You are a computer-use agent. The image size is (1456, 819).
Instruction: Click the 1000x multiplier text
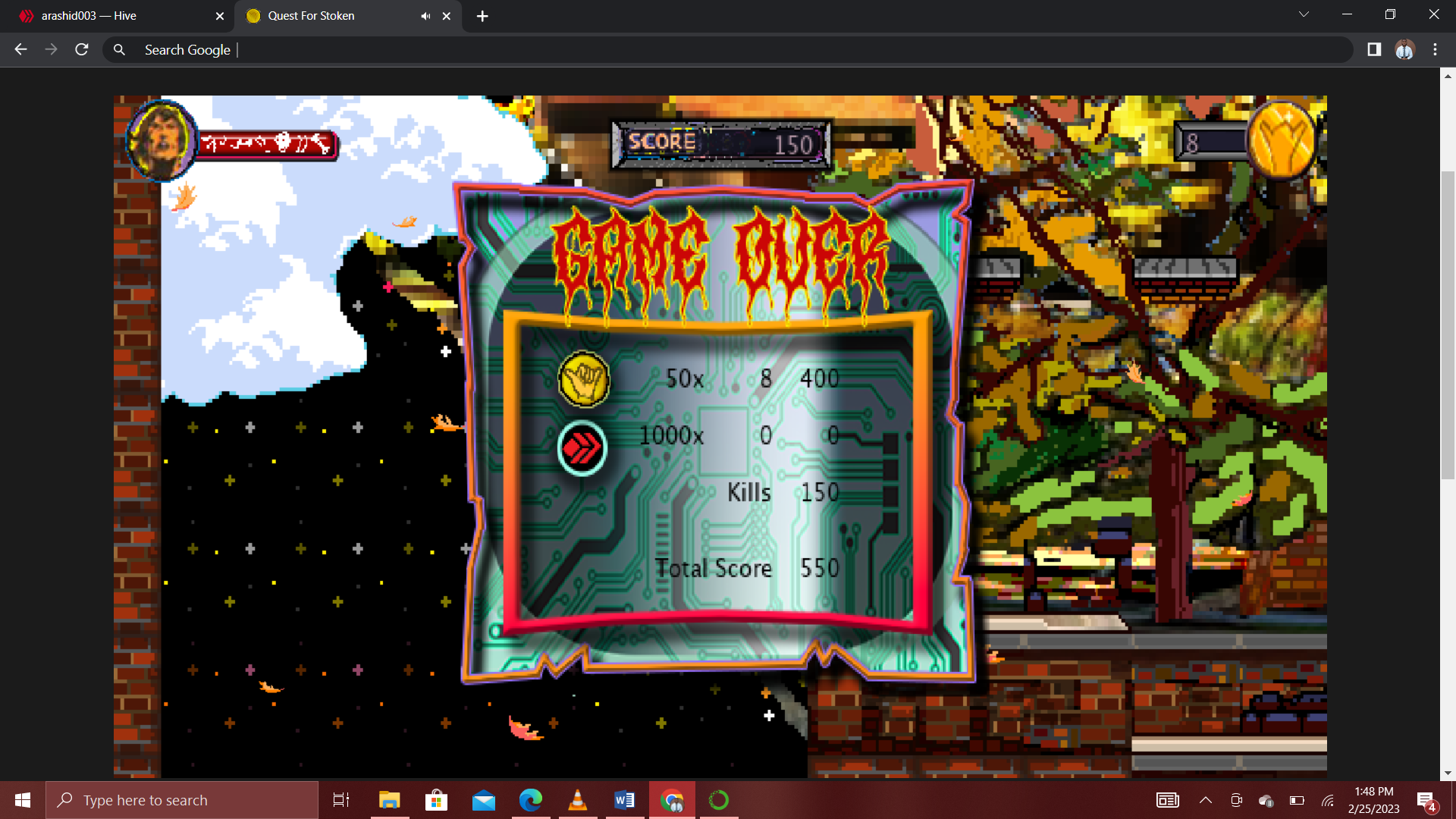[671, 435]
